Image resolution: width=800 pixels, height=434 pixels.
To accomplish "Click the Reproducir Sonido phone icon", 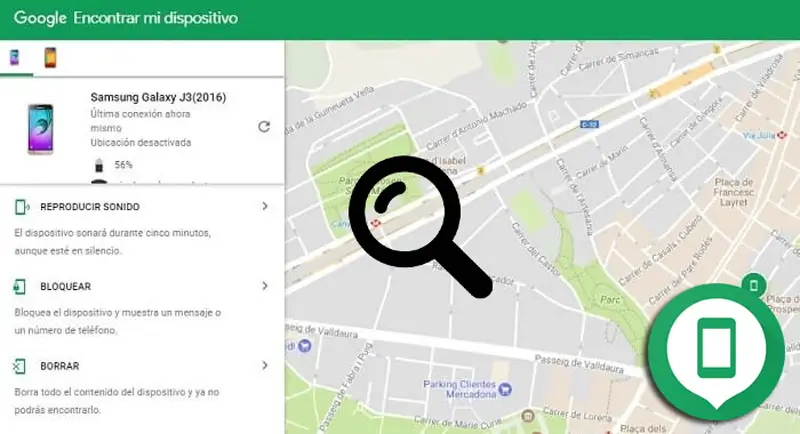I will 21,207.
